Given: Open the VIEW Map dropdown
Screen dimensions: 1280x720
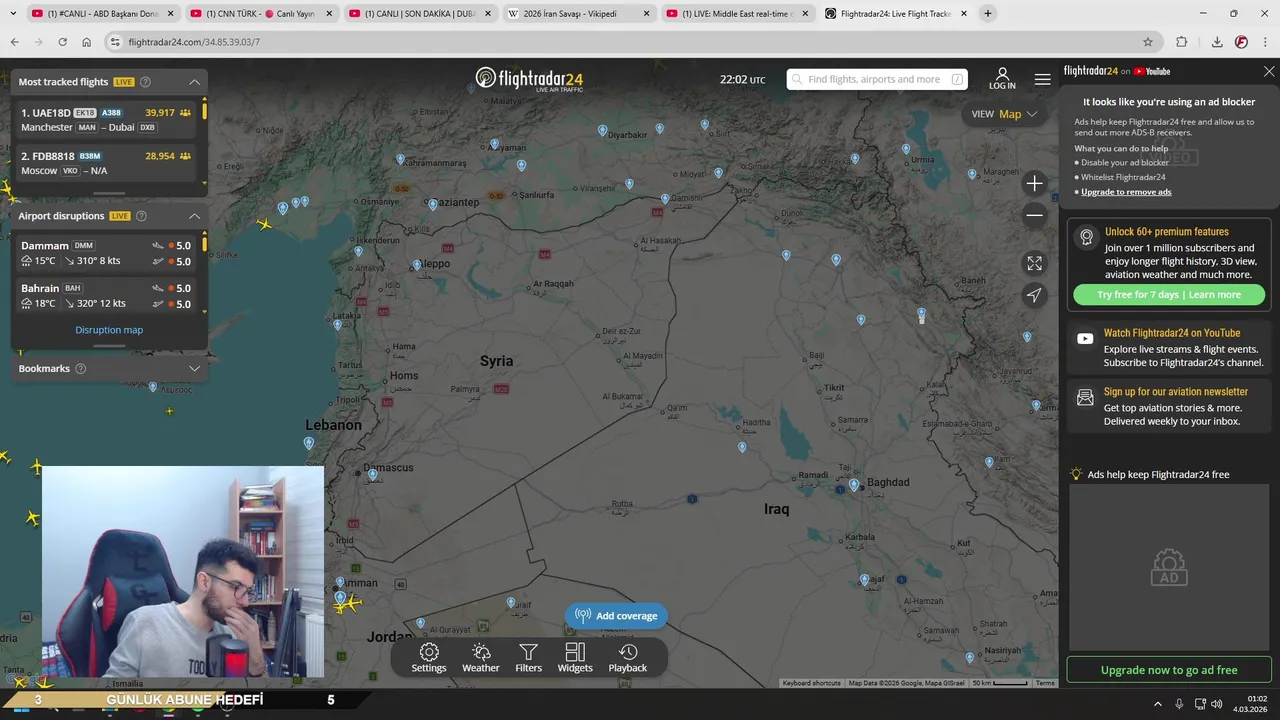Looking at the screenshot, I should click(1005, 114).
